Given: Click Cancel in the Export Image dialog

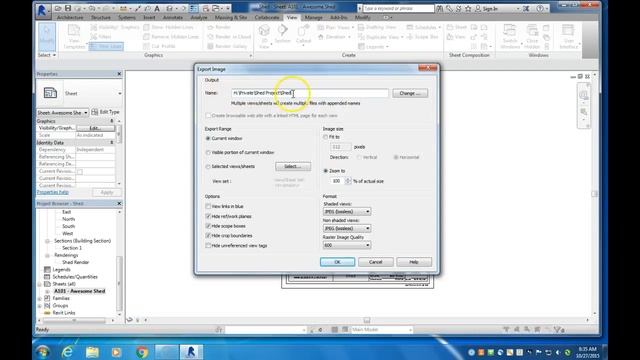Looking at the screenshot, I should (x=376, y=262).
